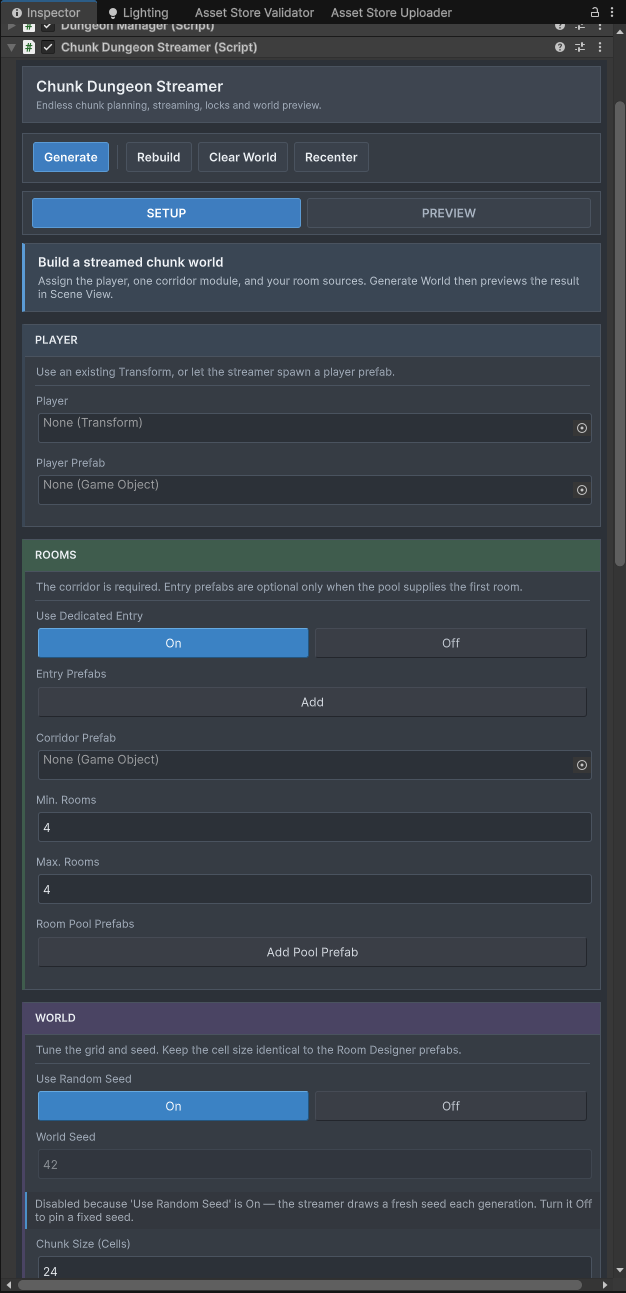The height and width of the screenshot is (1293, 626).
Task: Click the Generate button
Action: pyautogui.click(x=71, y=157)
